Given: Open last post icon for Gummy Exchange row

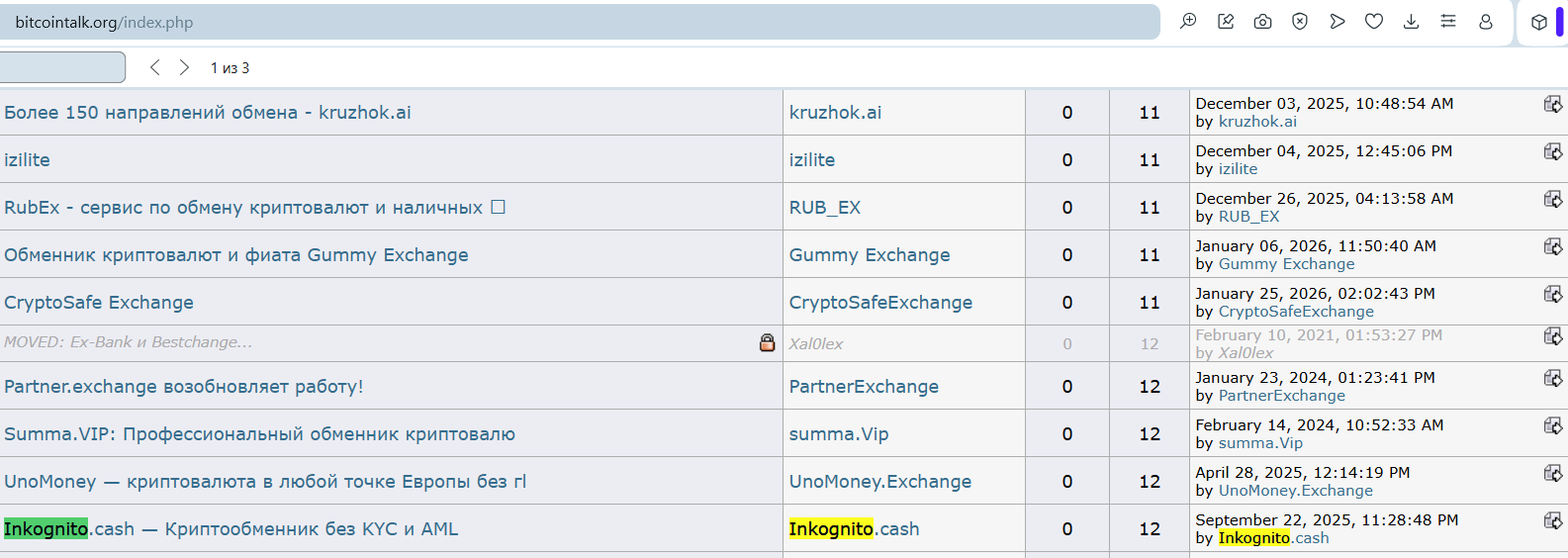Looking at the screenshot, I should [x=1553, y=246].
